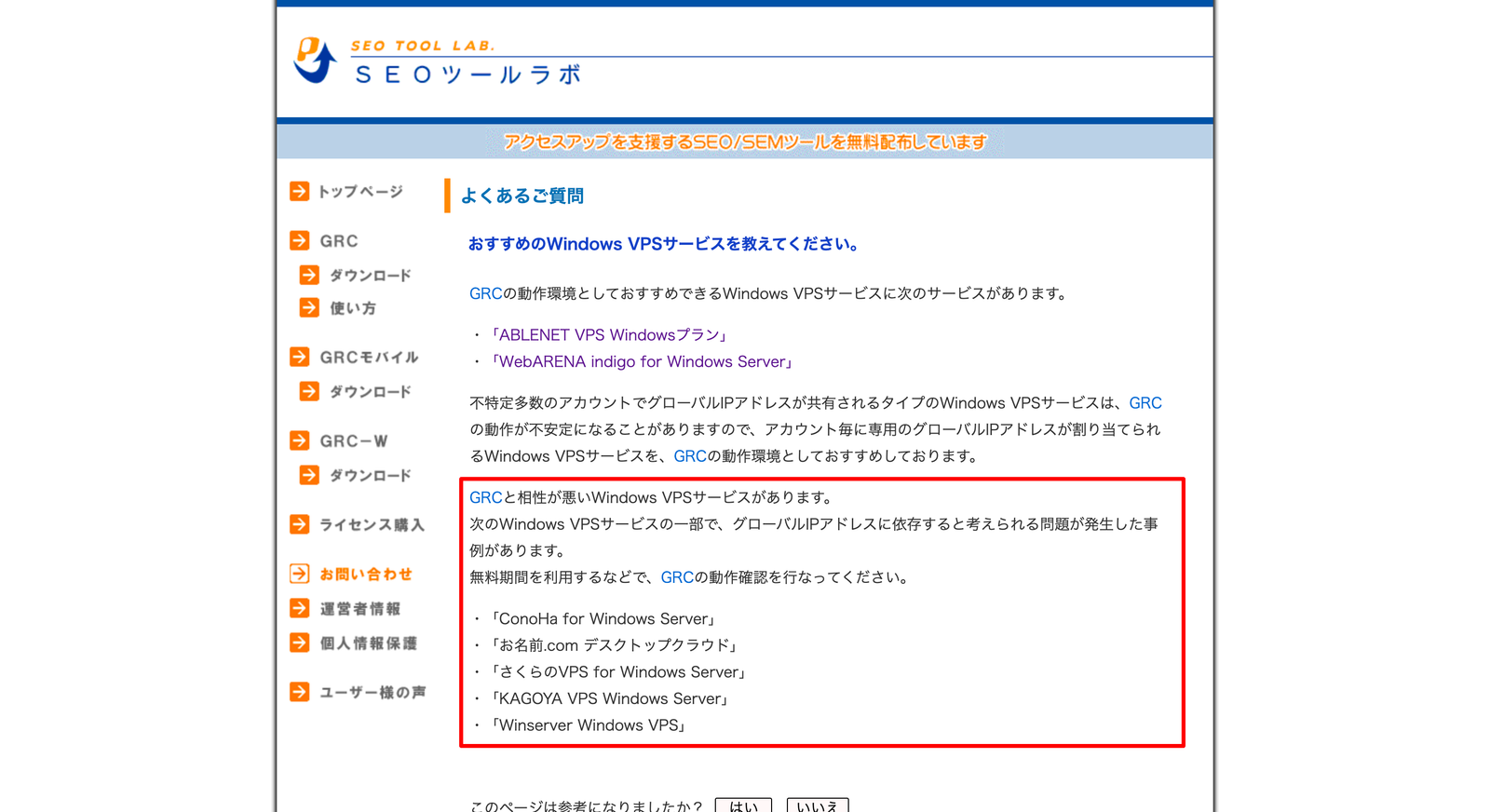Viewport: 1490px width, 812px height.
Task: Open the GRC sidebar menu item
Action: pos(339,241)
